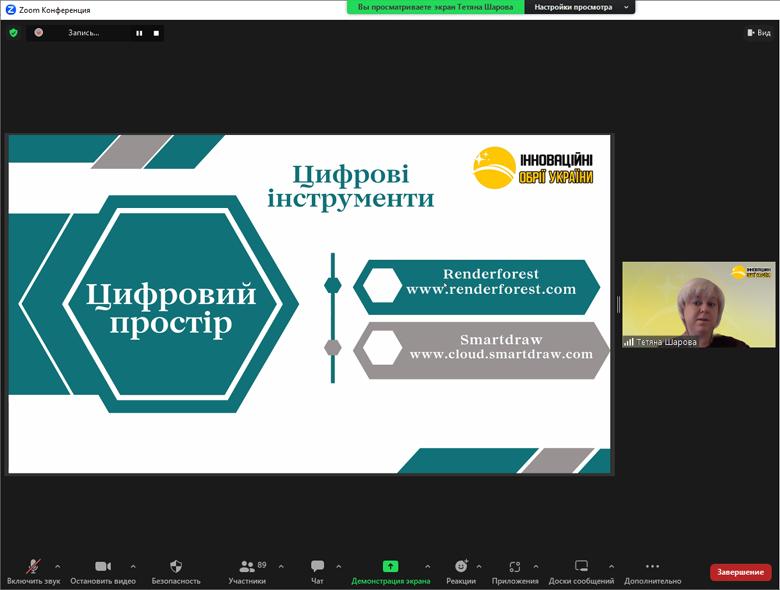Open the Безопасность security menu
780x590 pixels.
tap(176, 571)
